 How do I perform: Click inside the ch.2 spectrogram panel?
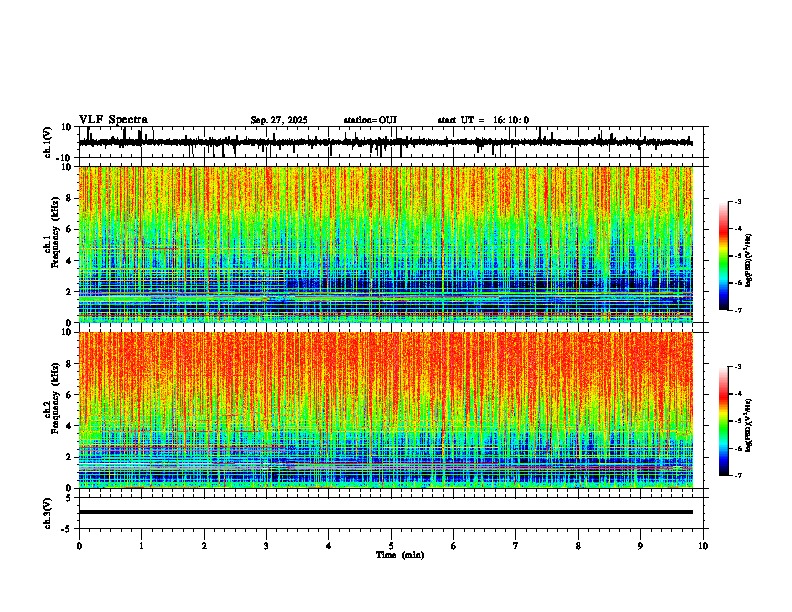pyautogui.click(x=386, y=410)
